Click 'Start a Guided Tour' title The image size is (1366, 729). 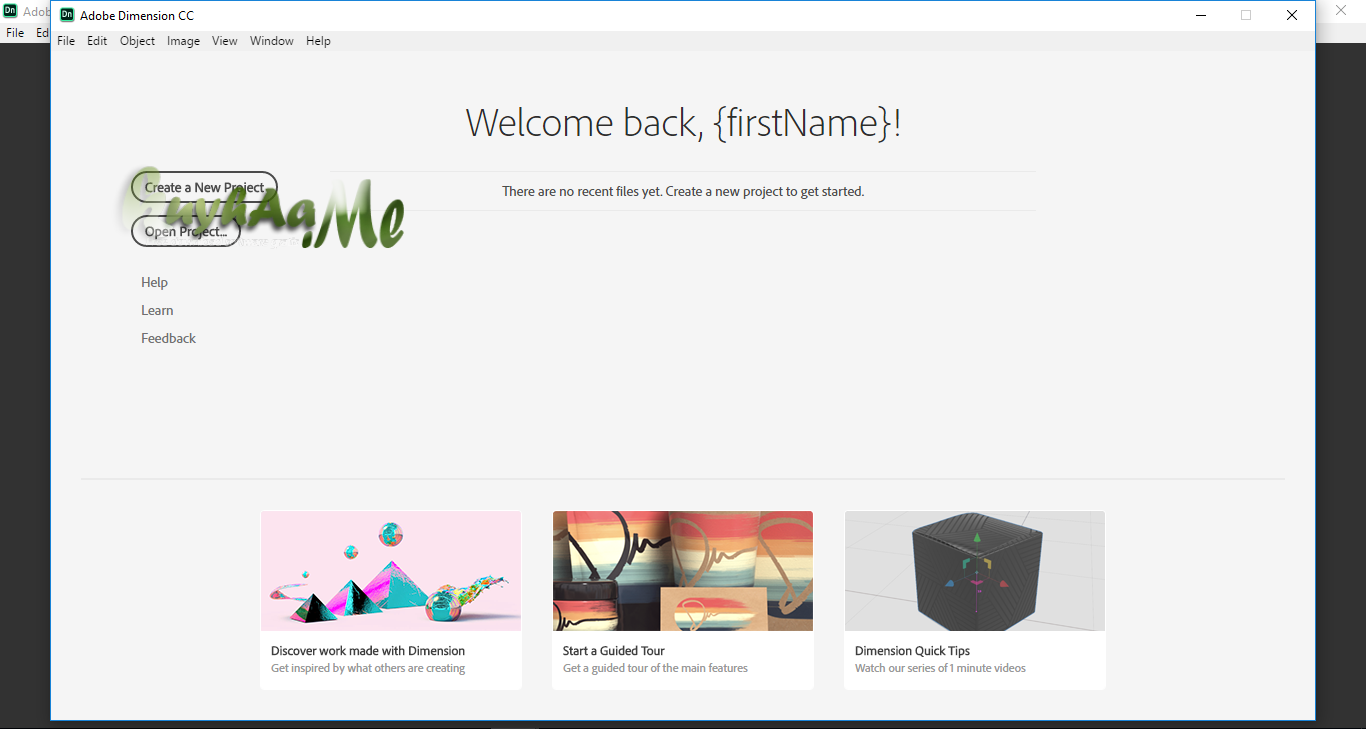pyautogui.click(x=614, y=650)
